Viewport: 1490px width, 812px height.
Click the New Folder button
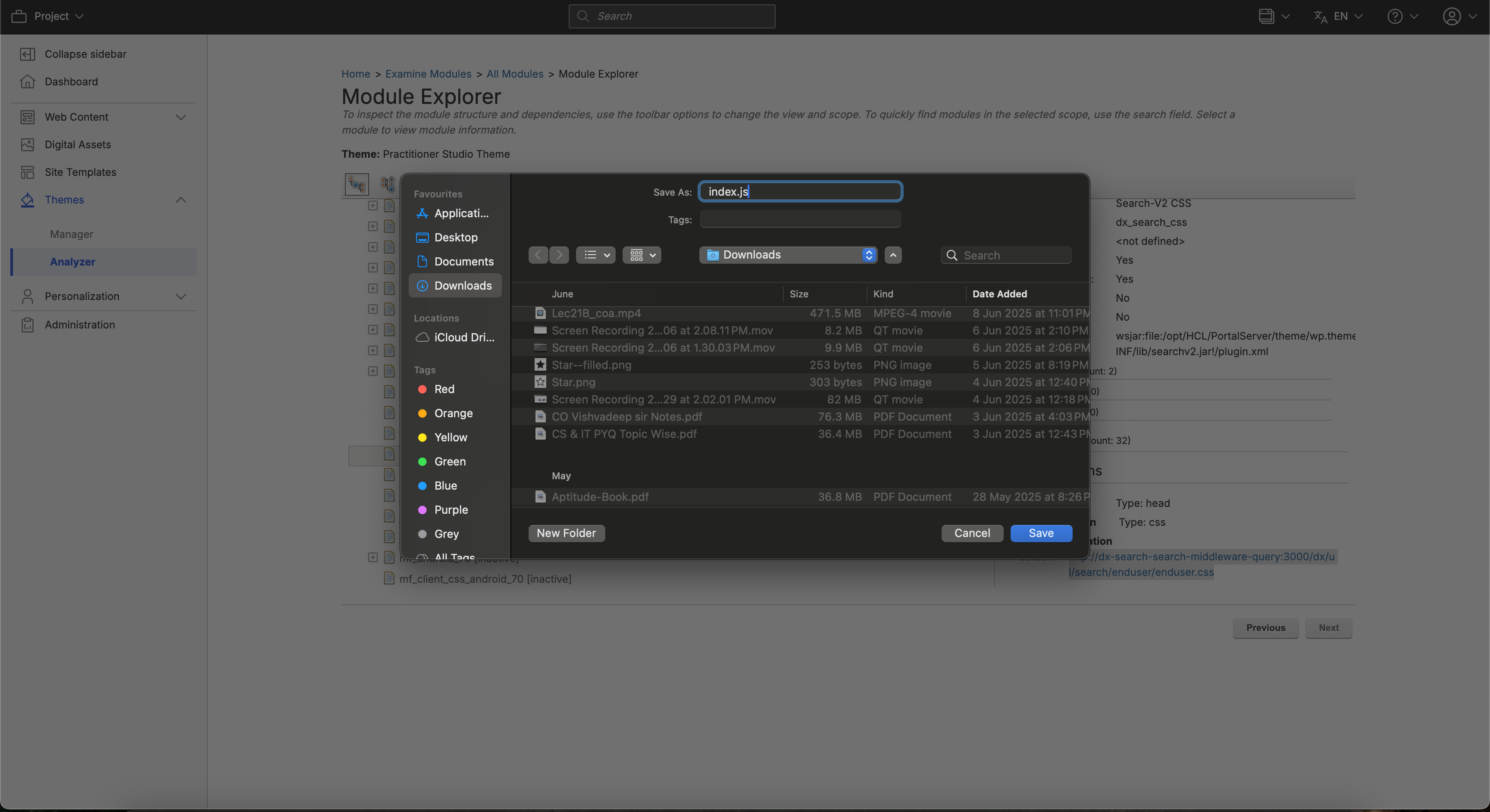[566, 533]
